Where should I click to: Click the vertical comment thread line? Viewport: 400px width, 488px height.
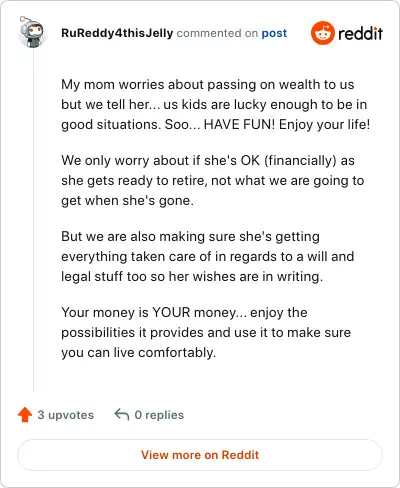click(33, 220)
